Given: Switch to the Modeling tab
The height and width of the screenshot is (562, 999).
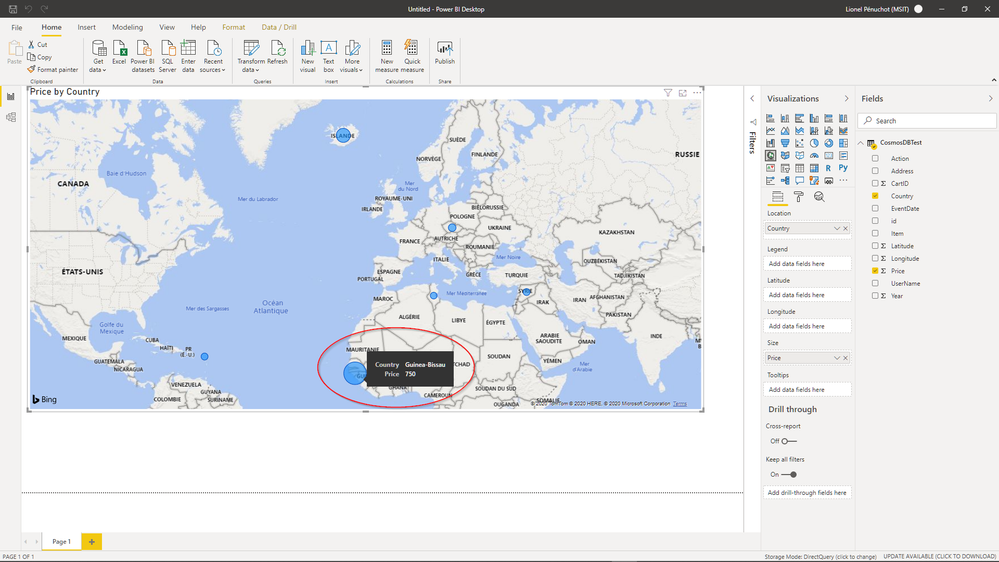Looking at the screenshot, I should (x=127, y=27).
